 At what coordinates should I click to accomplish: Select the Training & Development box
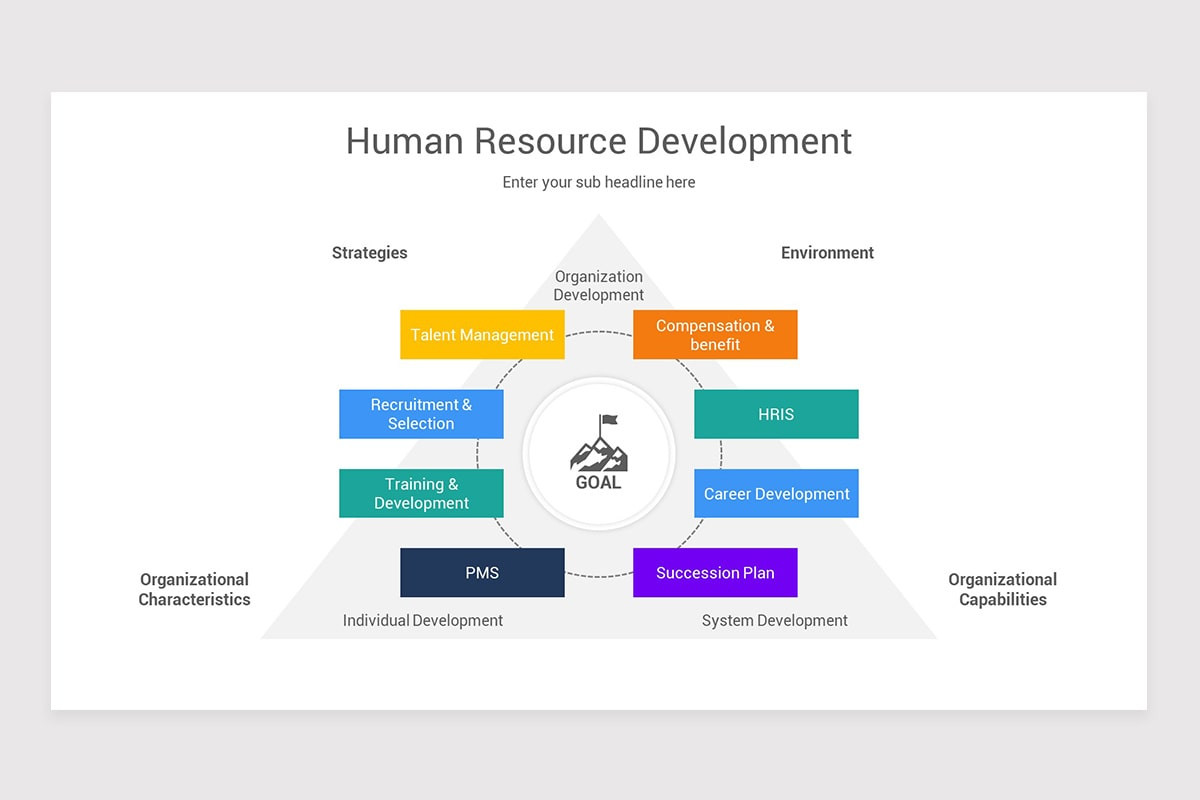coord(421,492)
